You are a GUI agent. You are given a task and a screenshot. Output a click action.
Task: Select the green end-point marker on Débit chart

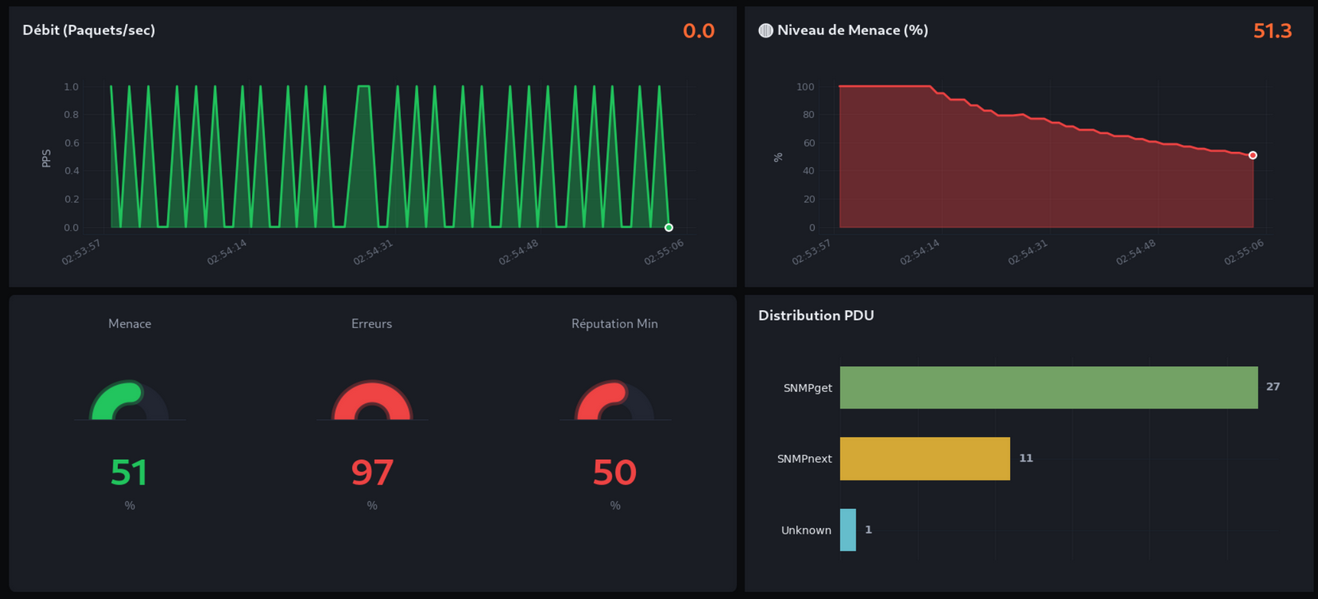click(x=669, y=228)
